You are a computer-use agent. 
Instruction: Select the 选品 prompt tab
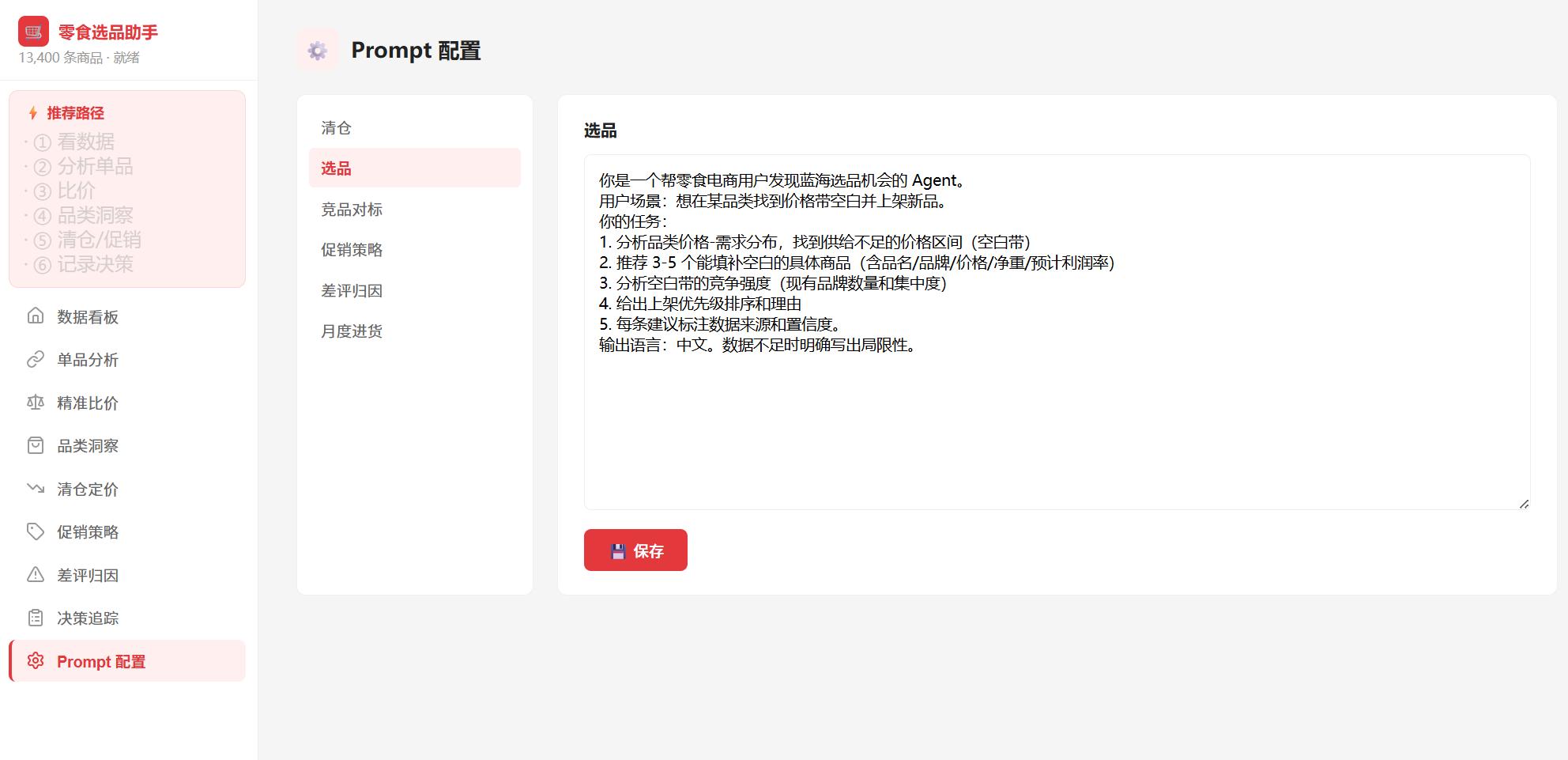415,168
